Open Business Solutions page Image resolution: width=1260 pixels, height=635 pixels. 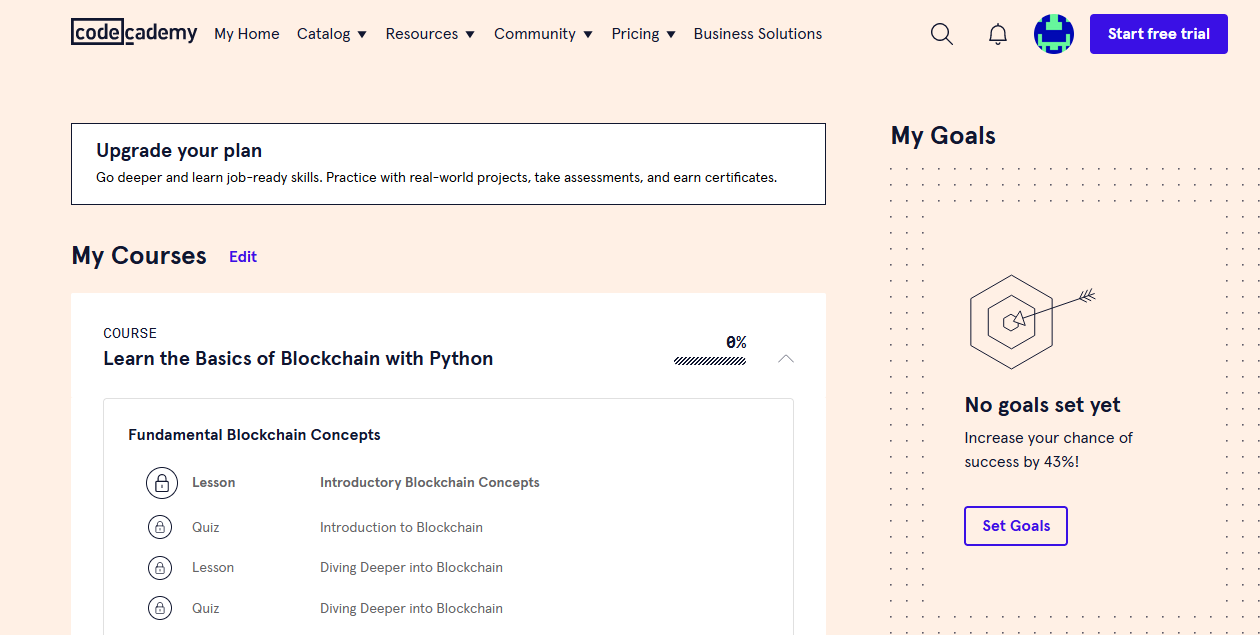(757, 34)
